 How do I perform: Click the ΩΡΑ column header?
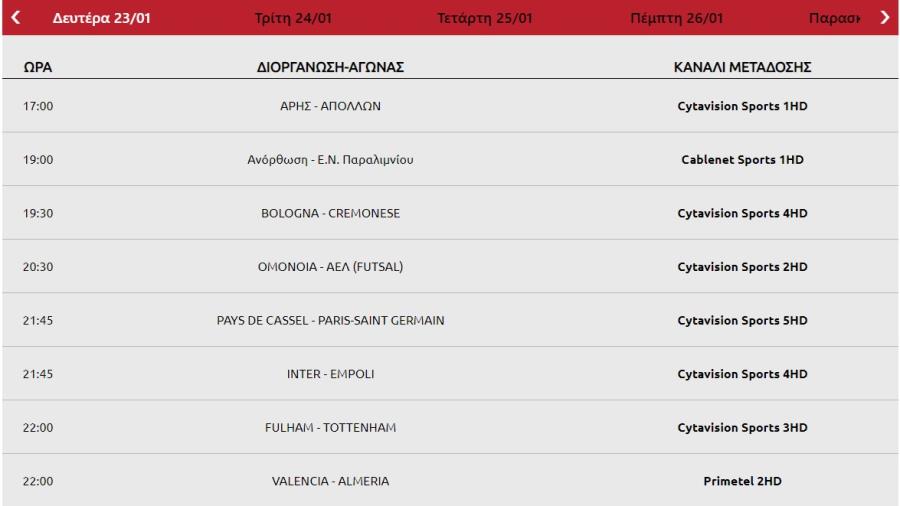[38, 67]
